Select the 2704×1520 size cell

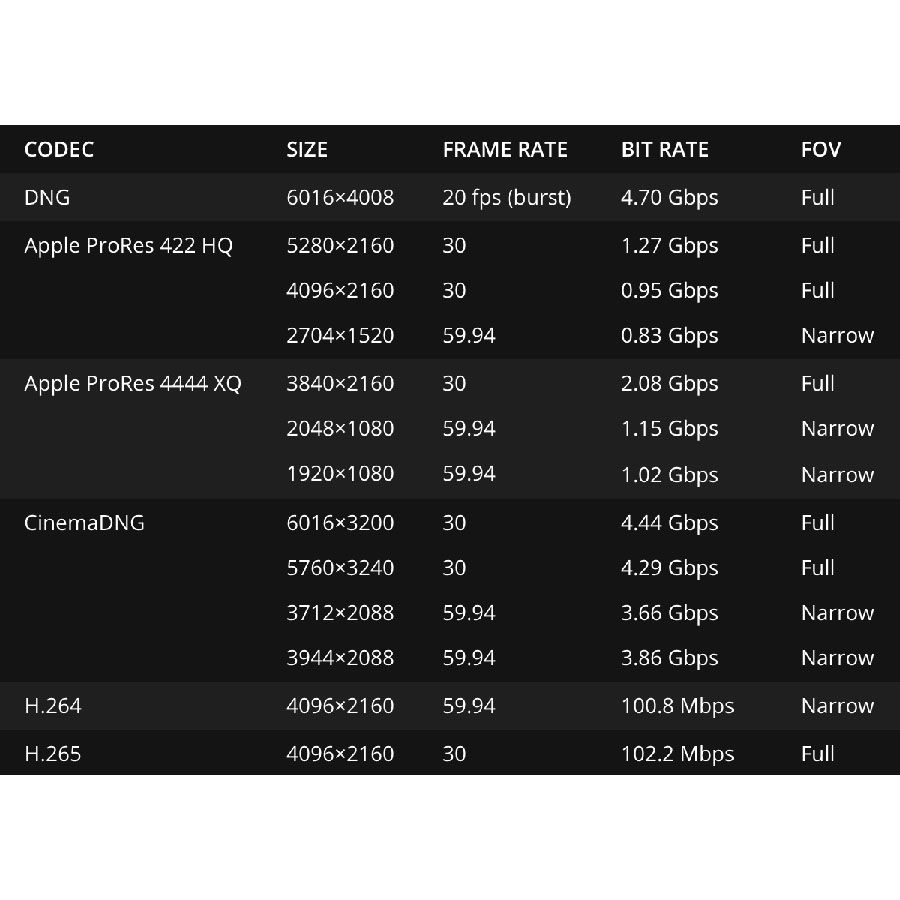340,336
